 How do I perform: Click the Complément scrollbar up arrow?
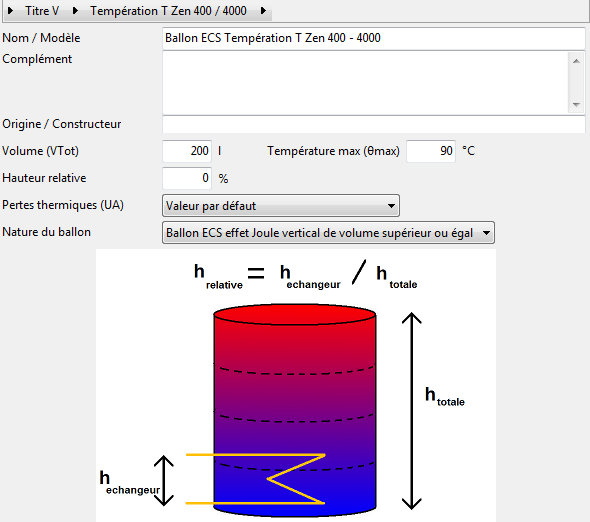point(576,61)
